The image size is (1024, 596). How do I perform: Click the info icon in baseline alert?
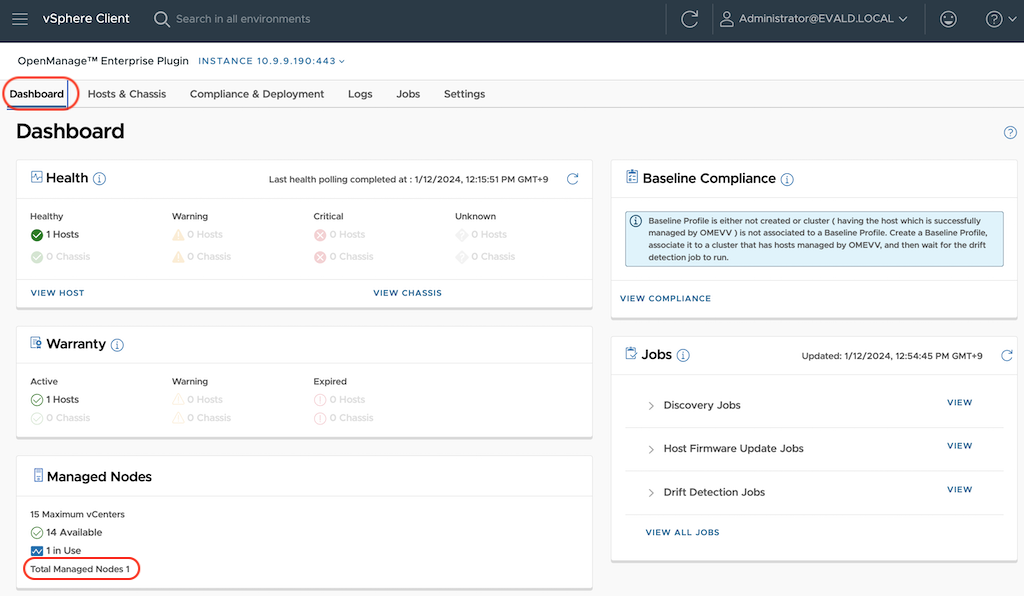coord(635,221)
